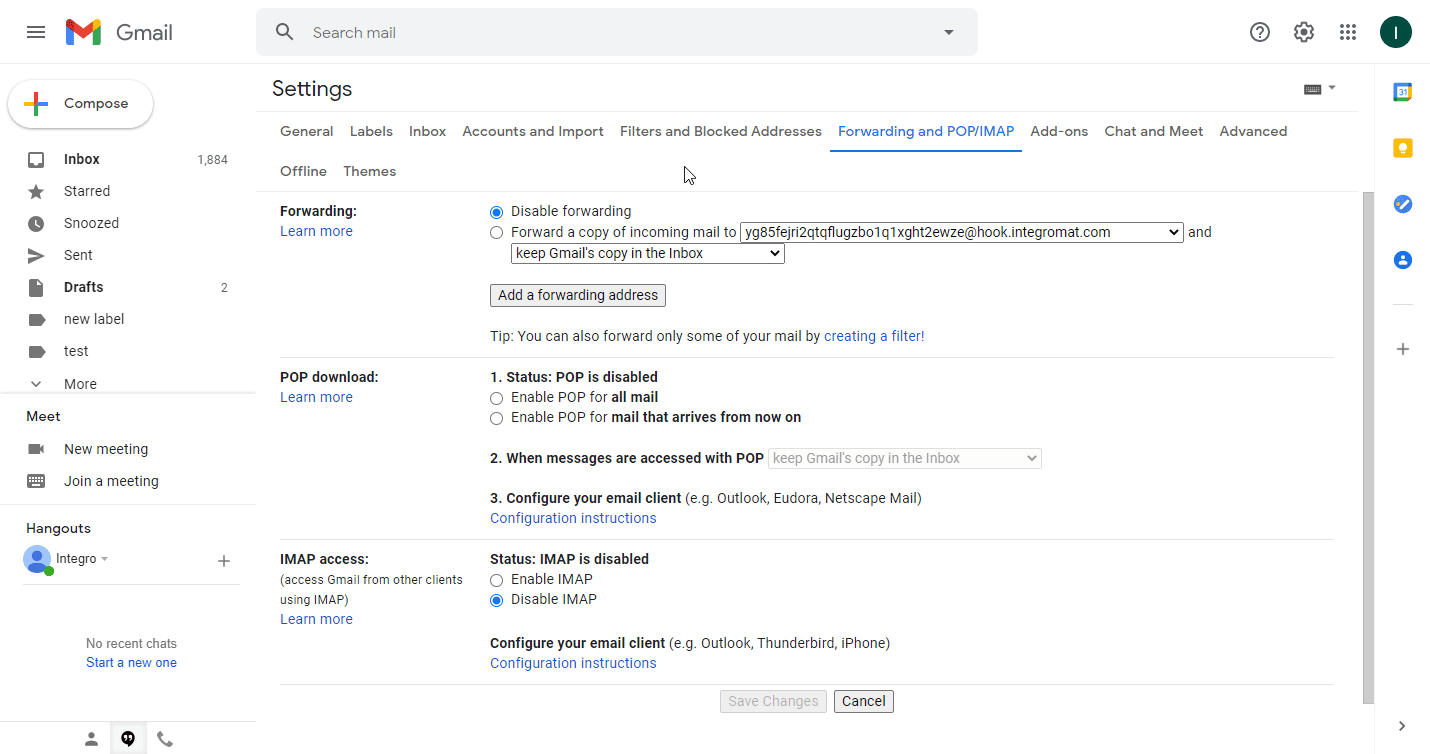
Task: Click Add a forwarding address button
Action: point(577,295)
